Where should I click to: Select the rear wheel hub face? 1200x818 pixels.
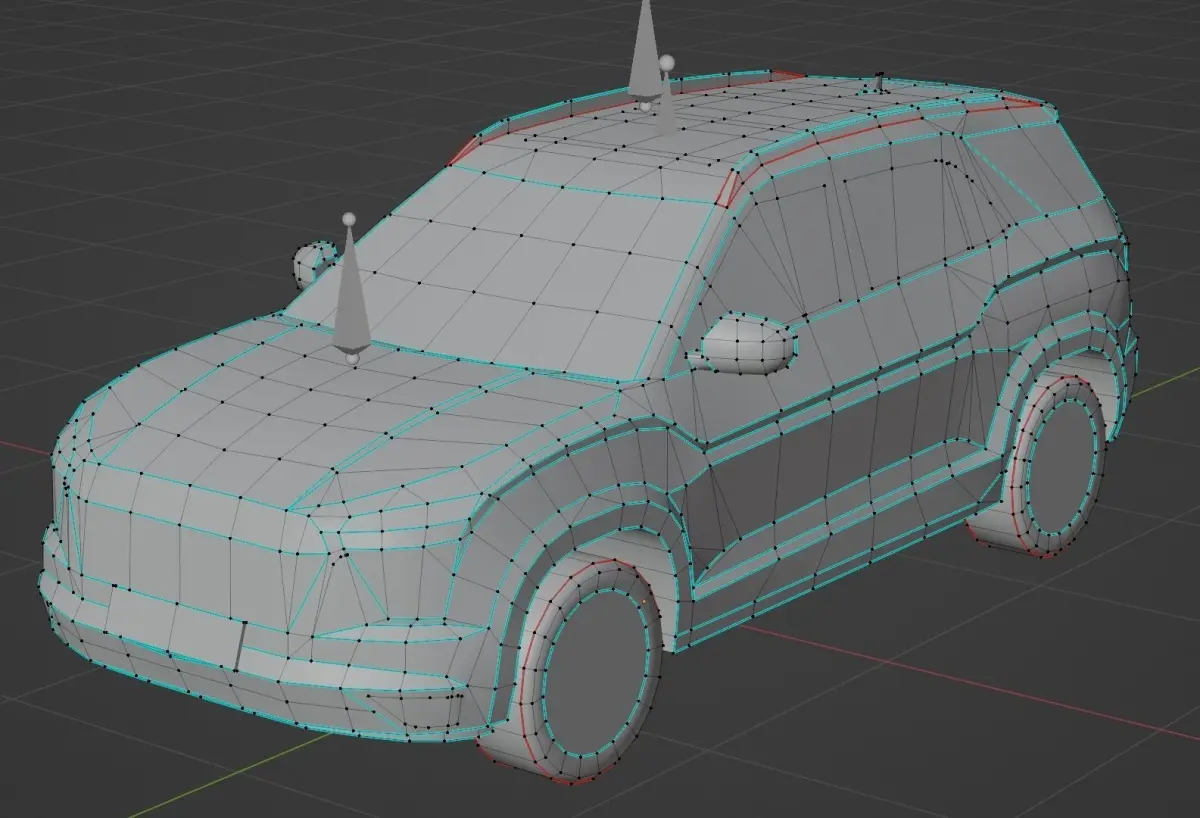click(1061, 466)
